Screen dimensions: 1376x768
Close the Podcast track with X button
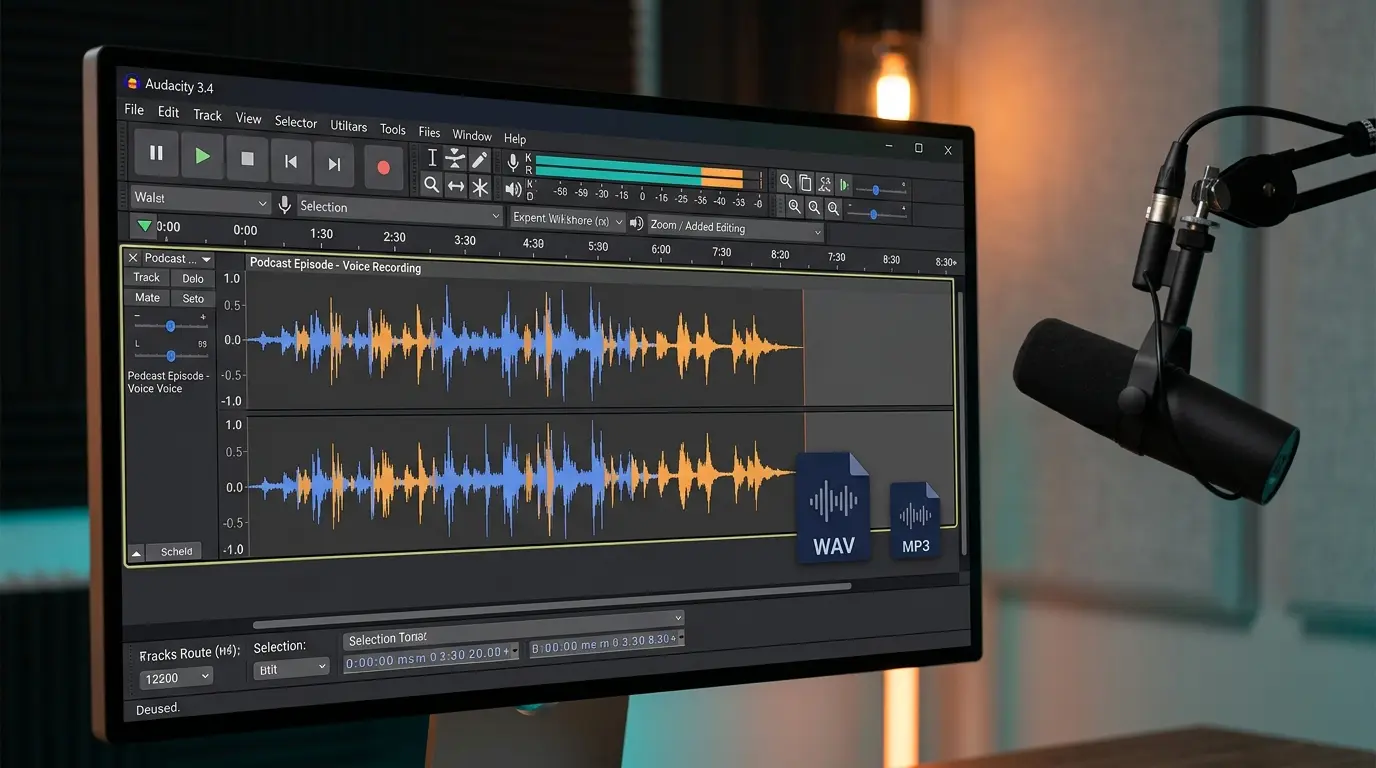(133, 258)
